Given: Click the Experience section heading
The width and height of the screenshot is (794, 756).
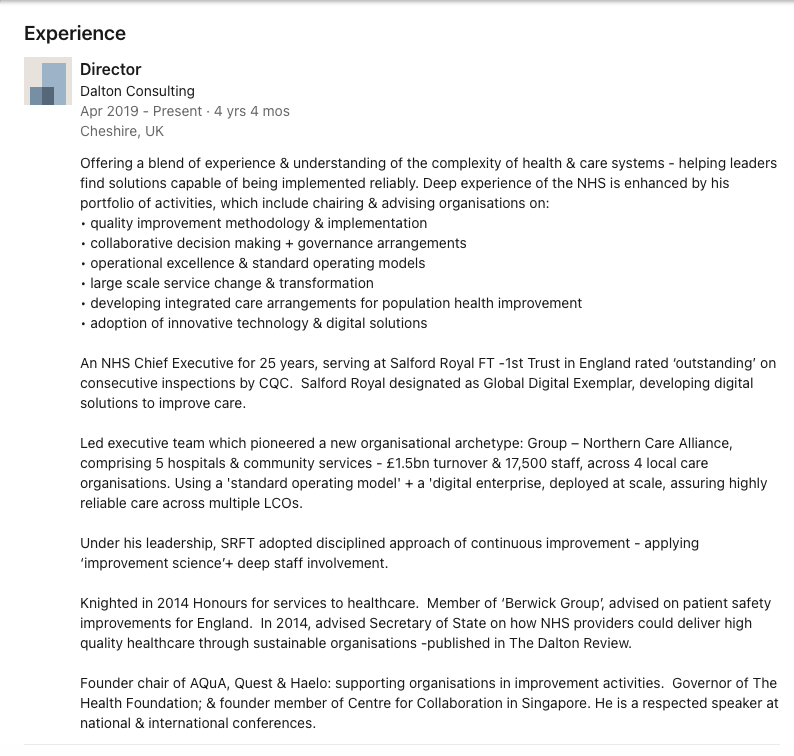Looking at the screenshot, I should [75, 33].
